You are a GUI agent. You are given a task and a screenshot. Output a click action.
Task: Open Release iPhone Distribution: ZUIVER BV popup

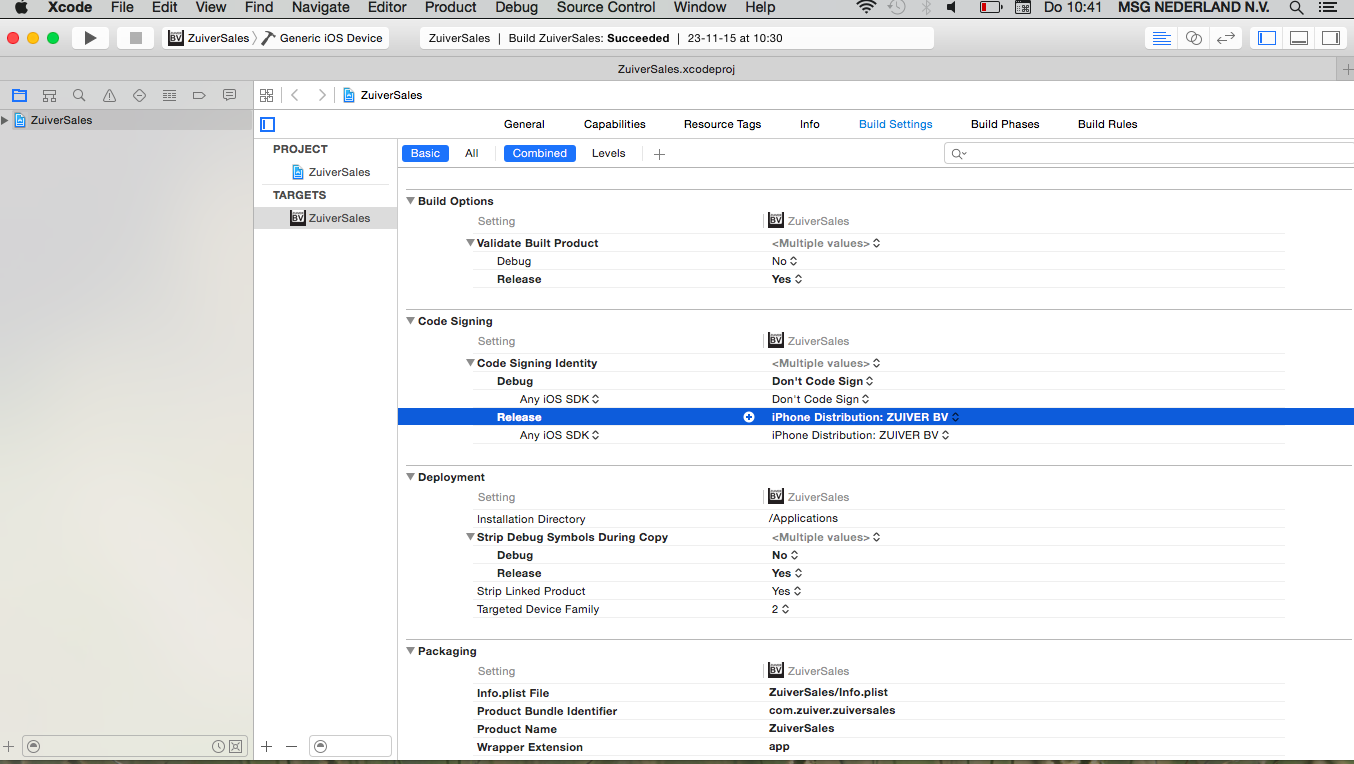coord(866,417)
